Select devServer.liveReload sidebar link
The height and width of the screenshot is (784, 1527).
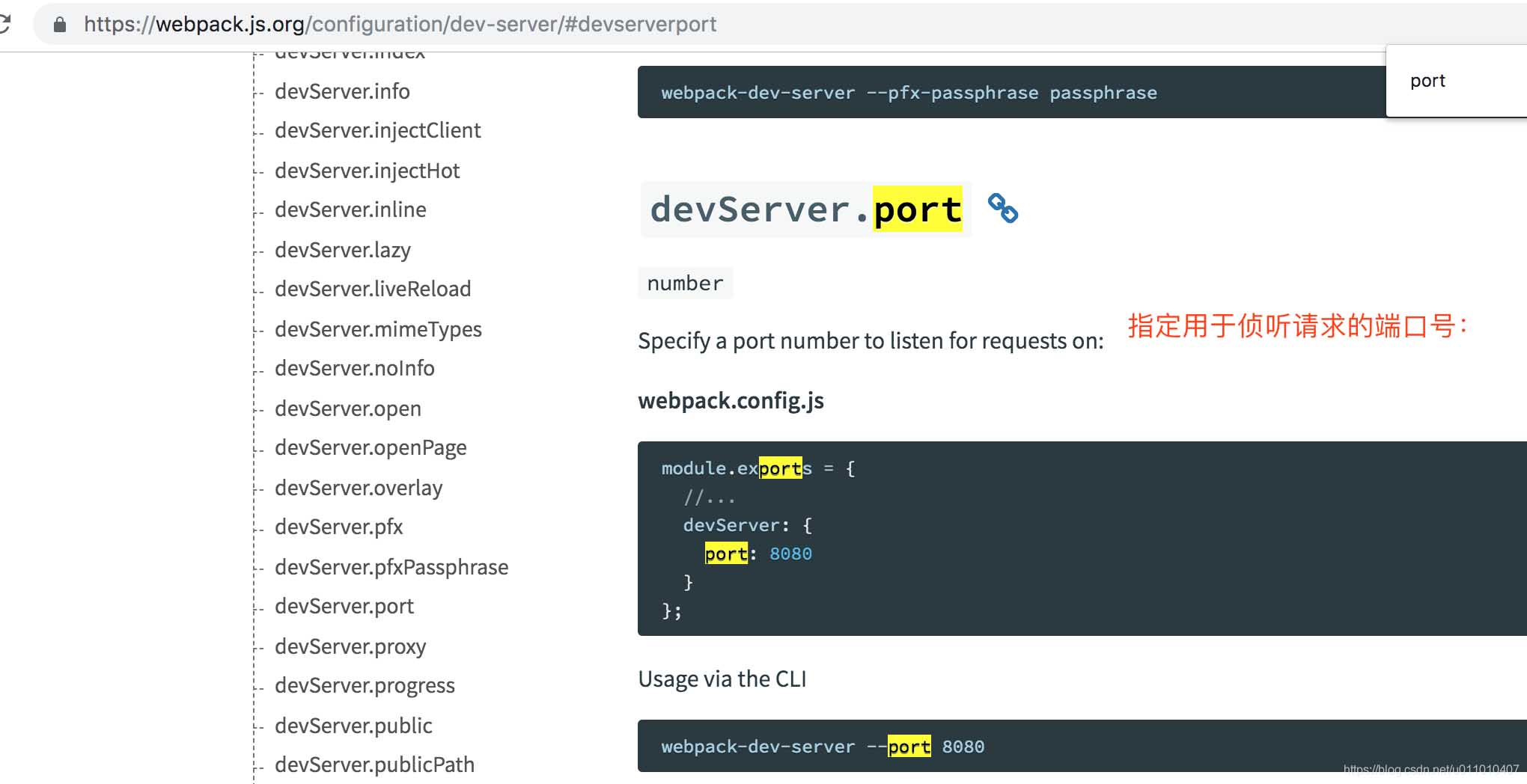point(373,289)
